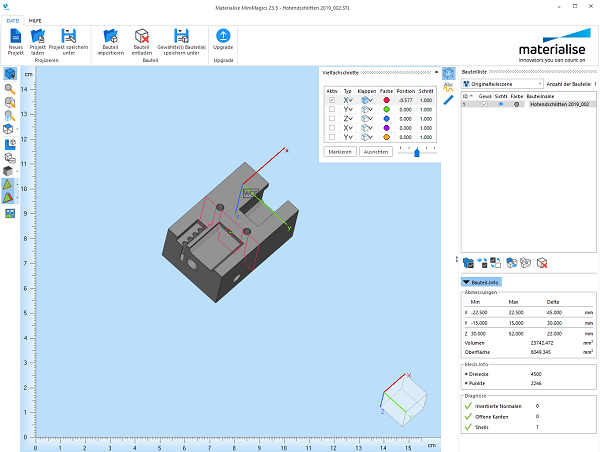The width and height of the screenshot is (600, 452).
Task: Uncheck the active first X section checkbox
Action: tap(332, 101)
